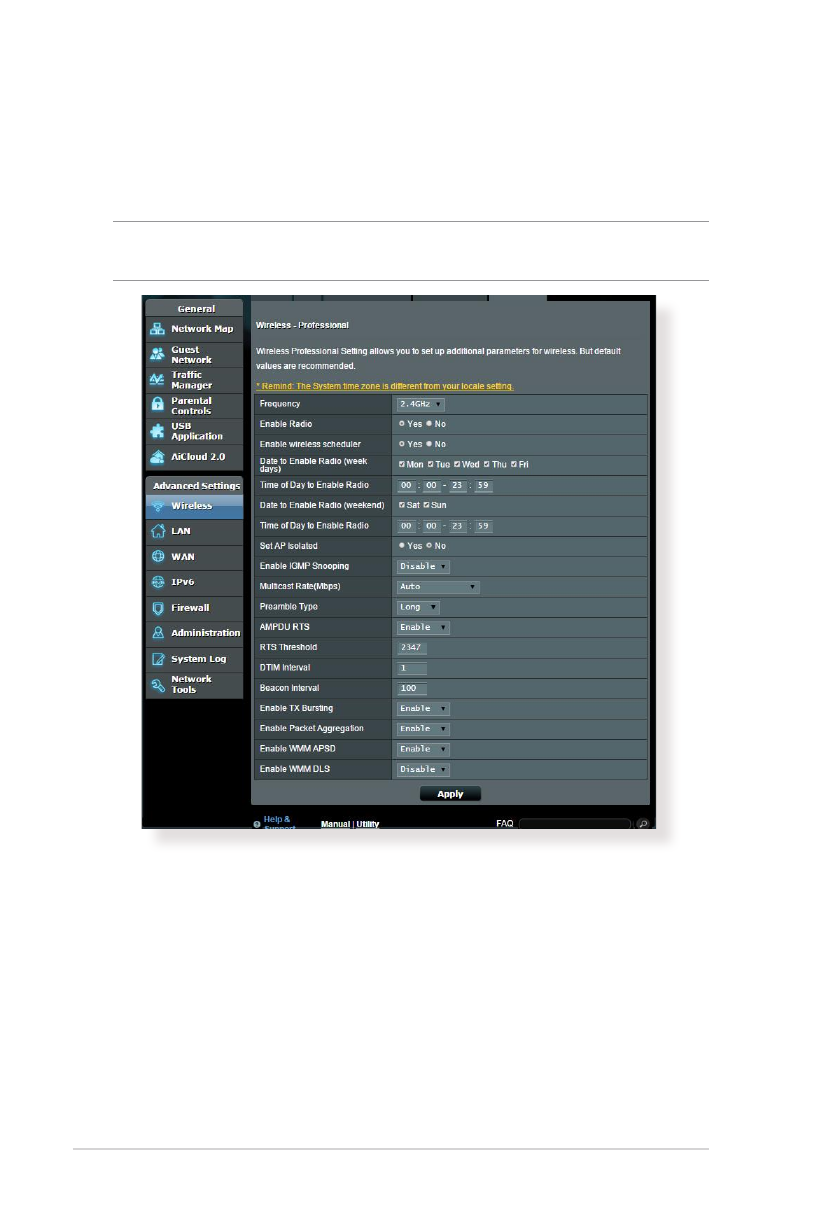
Task: Open the Preamble Type dropdown
Action: pos(419,607)
